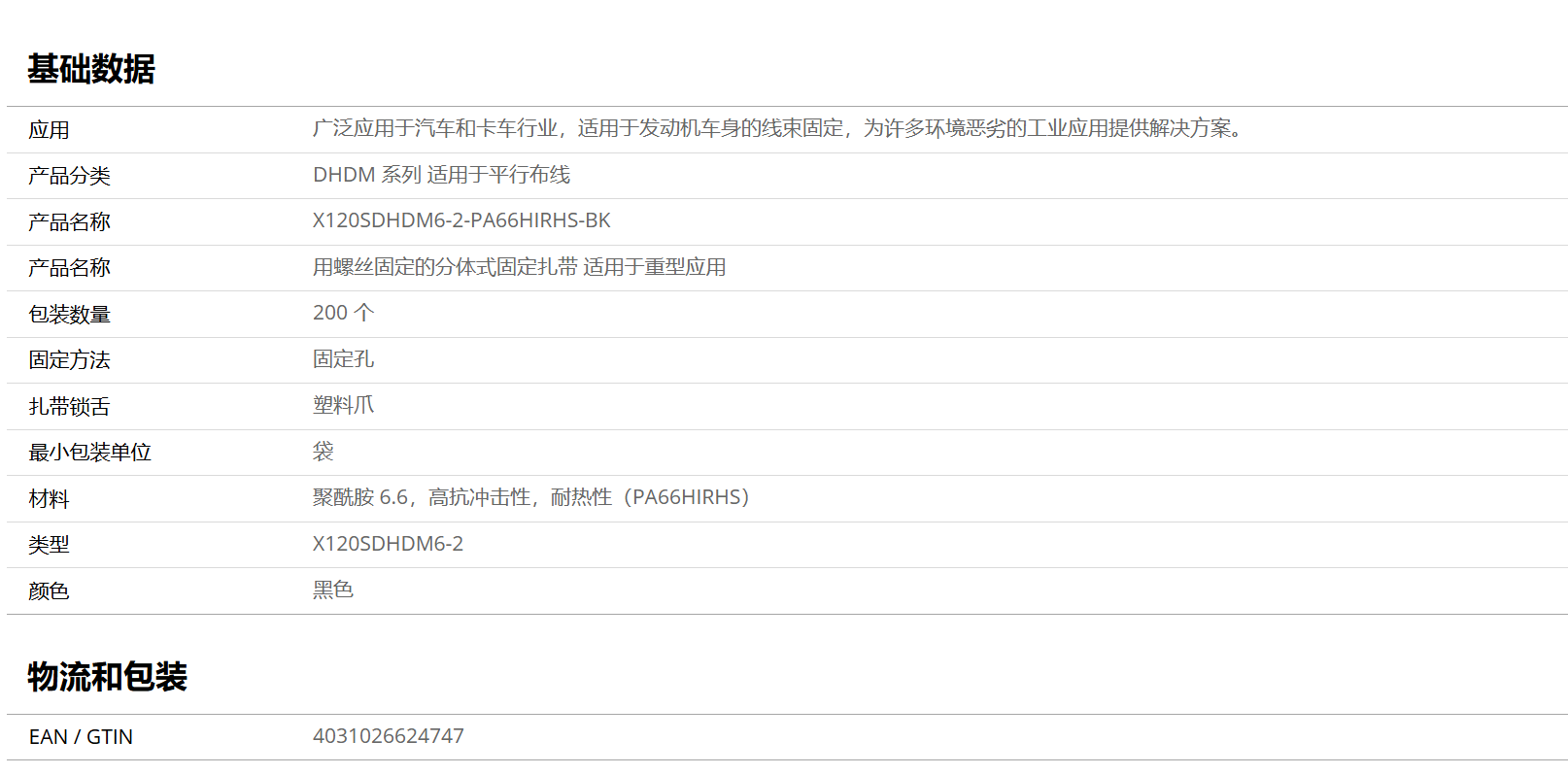Click the 扎带锁舌 row label
This screenshot has height=775, width=1568.
69,407
